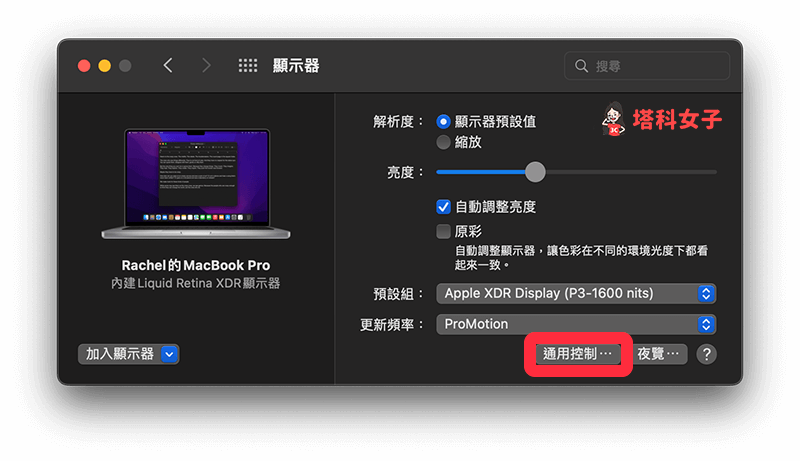
Task: Click 'Rachel 的 MacBook Pro' device name
Action: click(x=196, y=265)
